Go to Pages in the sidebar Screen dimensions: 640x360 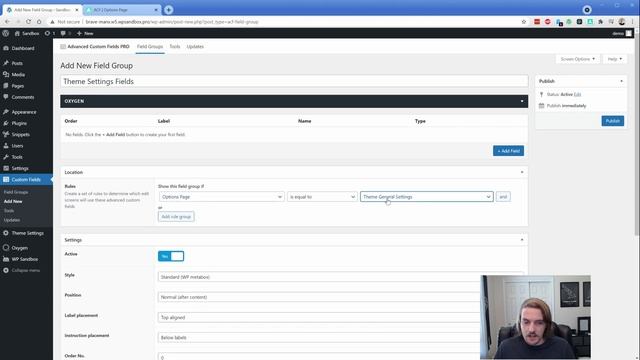click(18, 86)
